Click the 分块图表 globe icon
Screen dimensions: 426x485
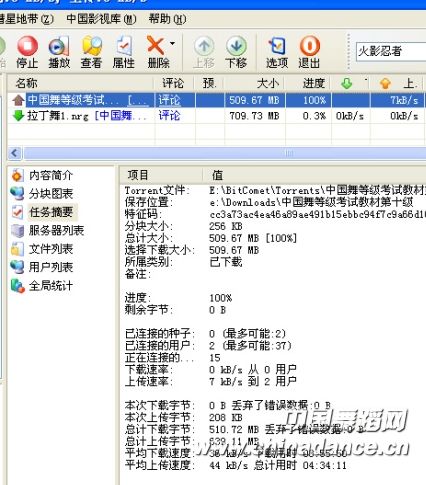[17, 193]
